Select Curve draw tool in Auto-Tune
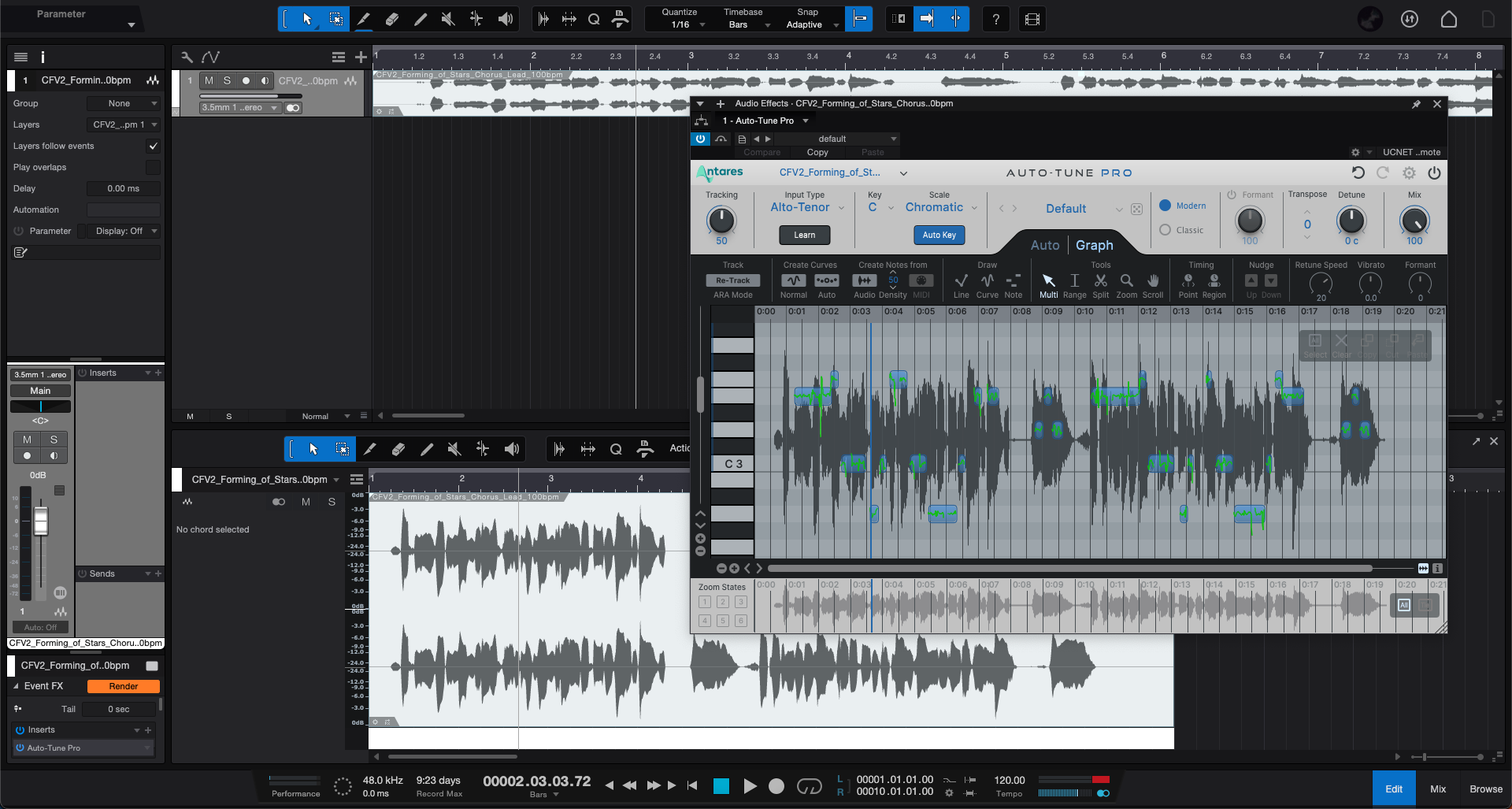 (x=988, y=281)
